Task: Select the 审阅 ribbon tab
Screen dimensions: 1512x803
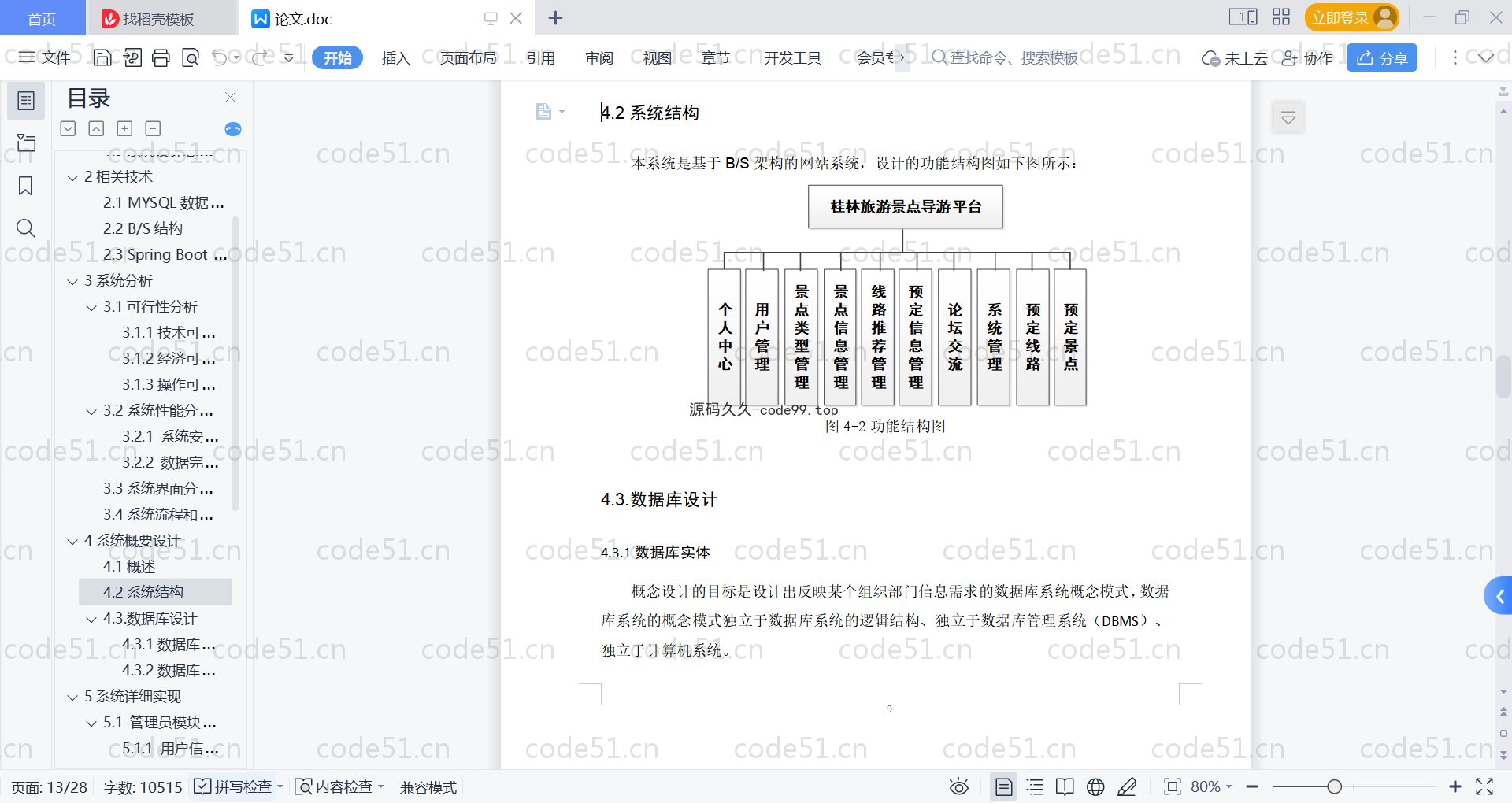Action: pos(599,57)
